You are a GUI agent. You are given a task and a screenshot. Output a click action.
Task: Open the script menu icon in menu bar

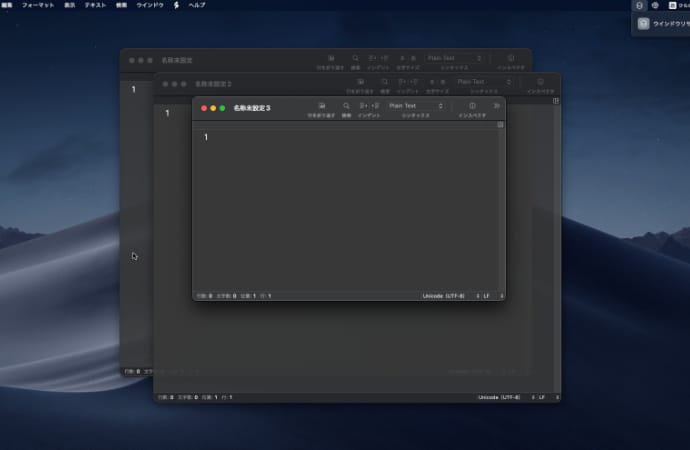click(177, 5)
